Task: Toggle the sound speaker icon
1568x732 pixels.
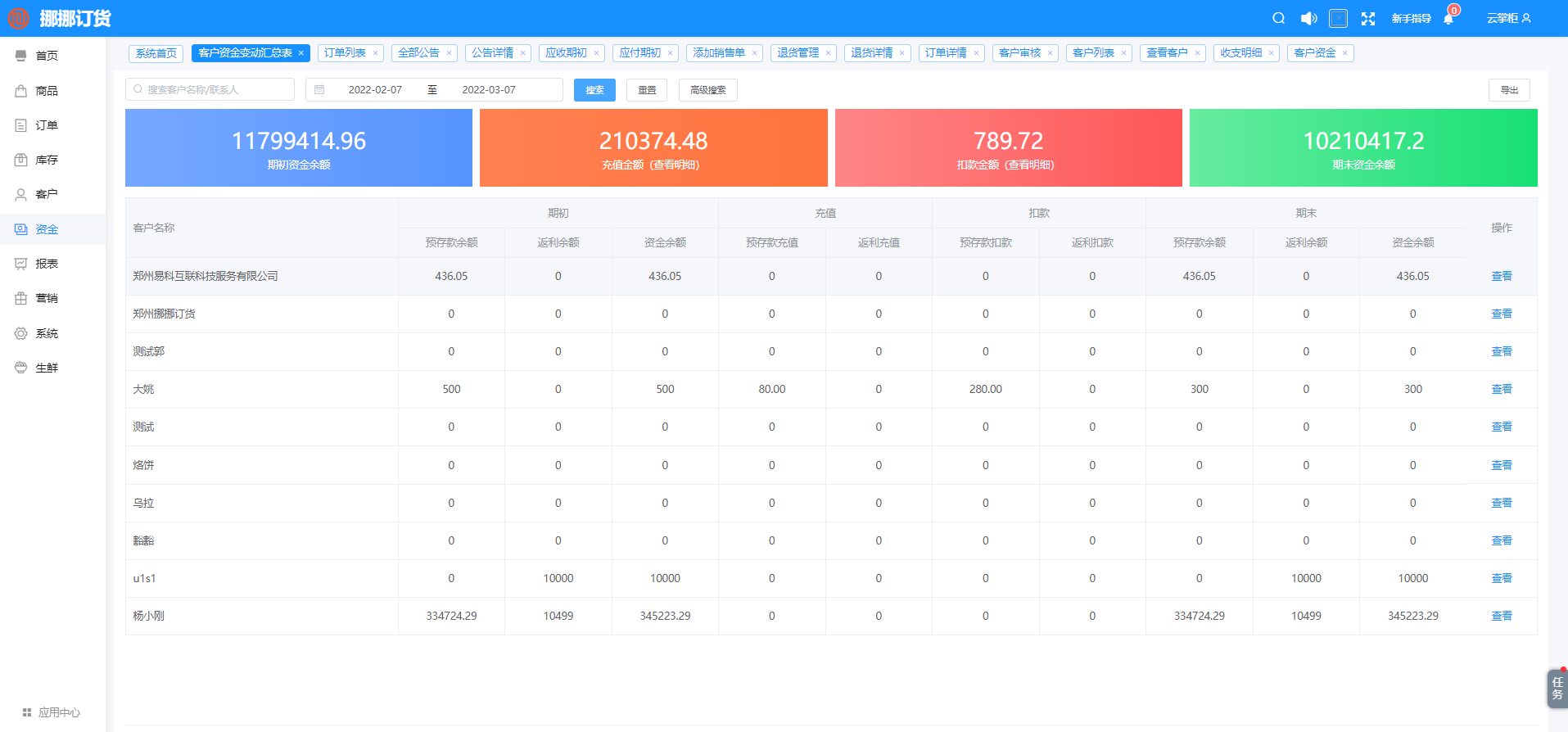Action: [x=1308, y=18]
